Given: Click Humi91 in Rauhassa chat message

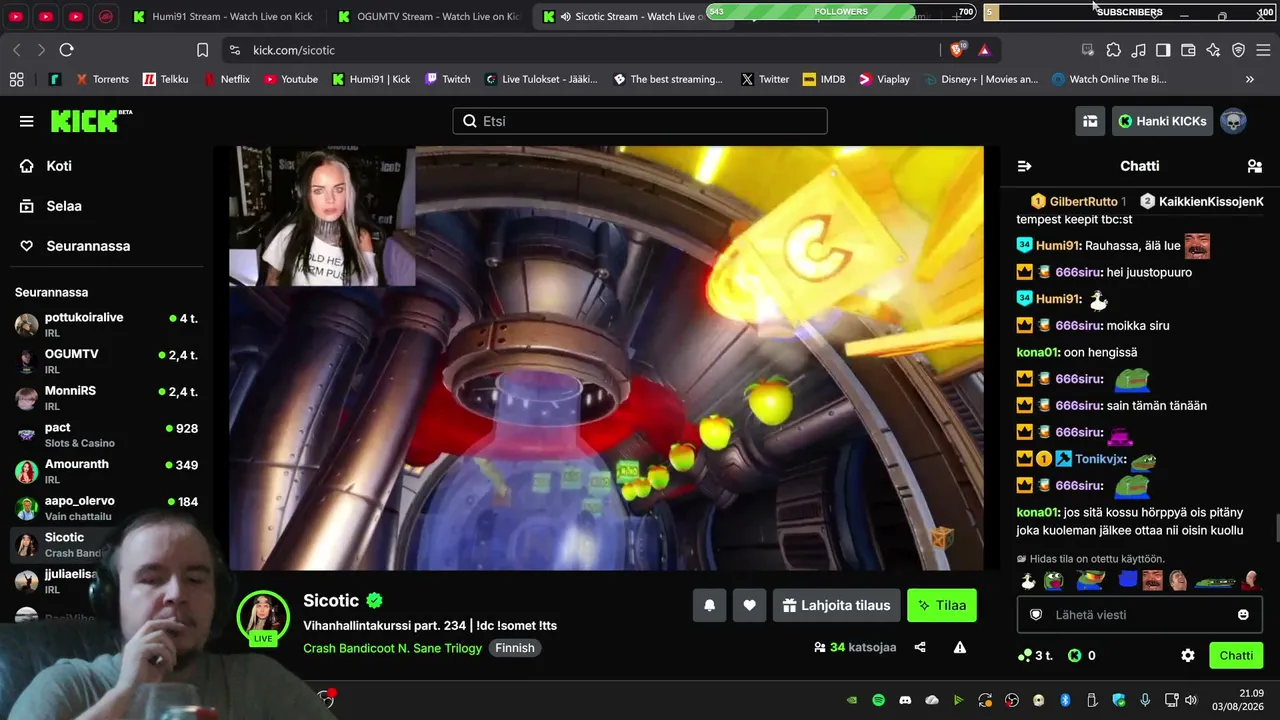Looking at the screenshot, I should (1058, 245).
